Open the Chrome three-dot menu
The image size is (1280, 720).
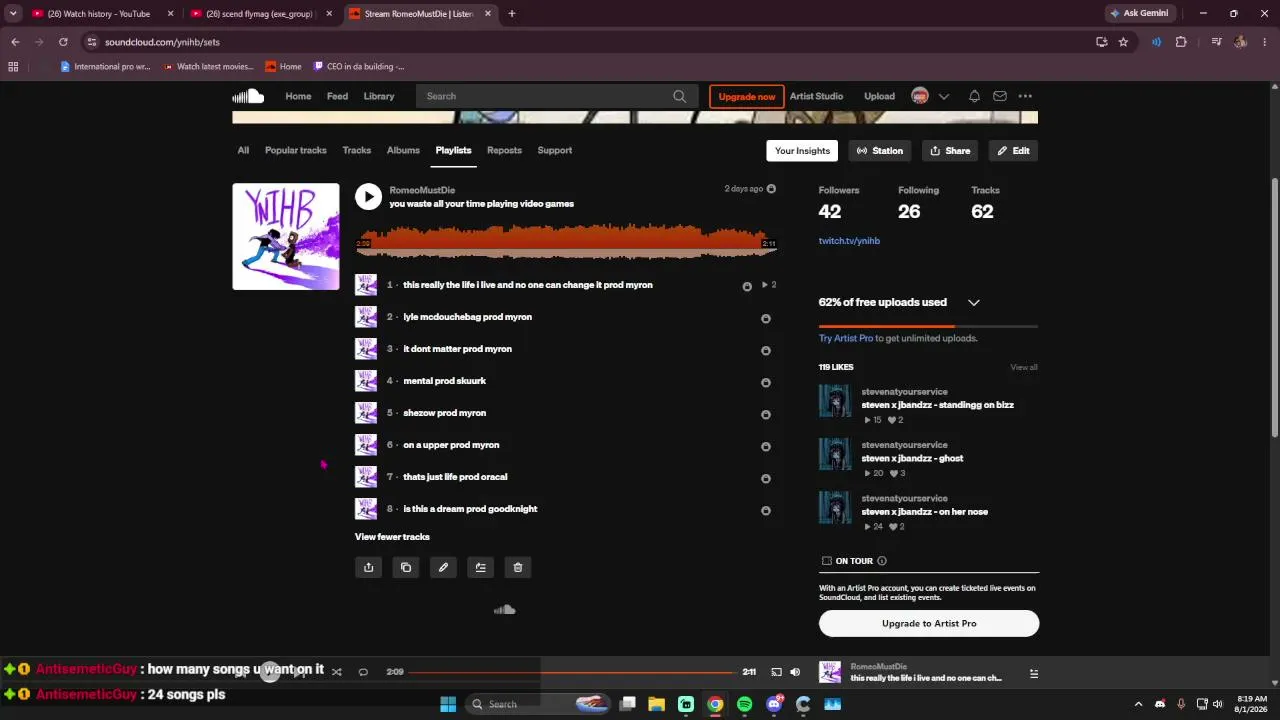click(x=1265, y=42)
